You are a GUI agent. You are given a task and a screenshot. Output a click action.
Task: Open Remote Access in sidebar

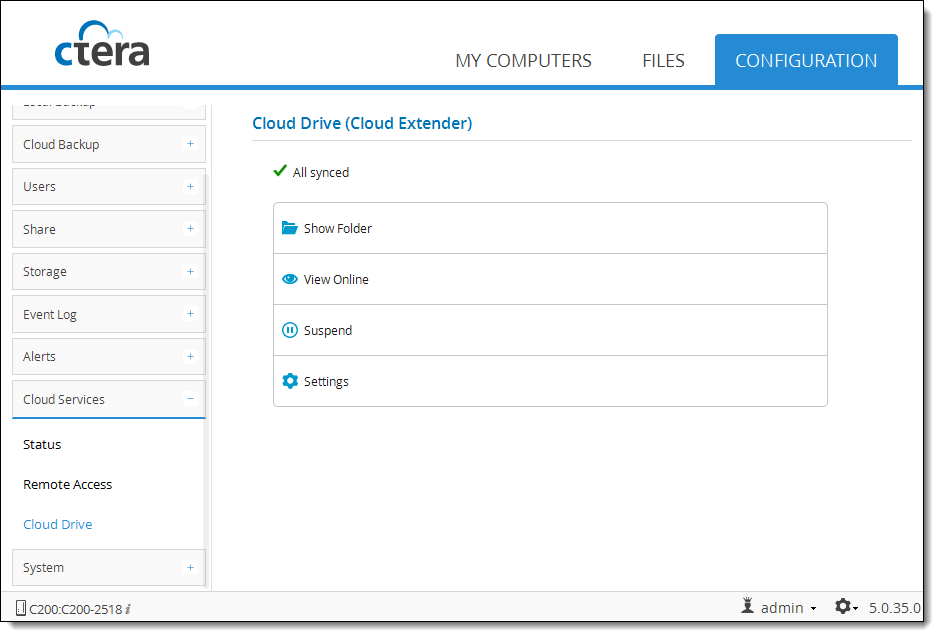pos(68,484)
